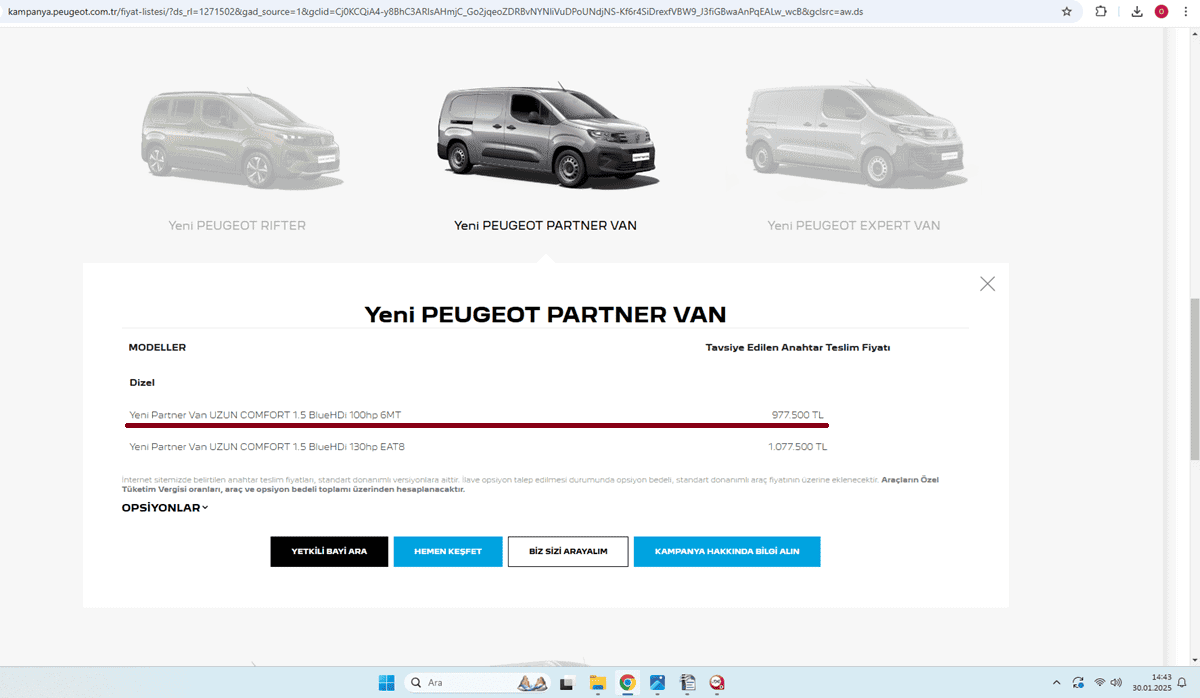Click the red profile avatar icon
The width and height of the screenshot is (1200, 698).
(x=1161, y=12)
